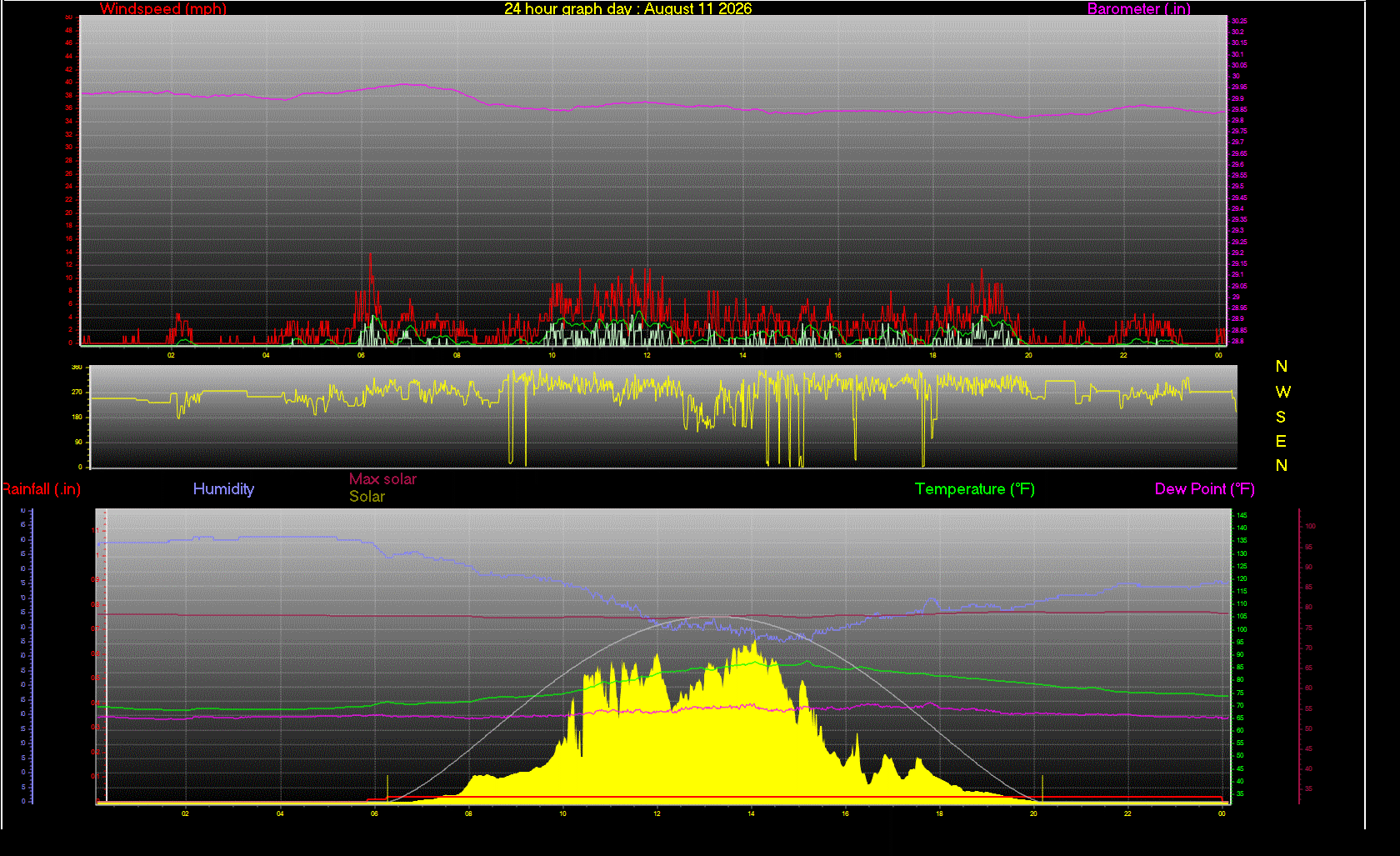The width and height of the screenshot is (1400, 856).
Task: Click green temperature axis value '145'
Action: [x=1242, y=515]
